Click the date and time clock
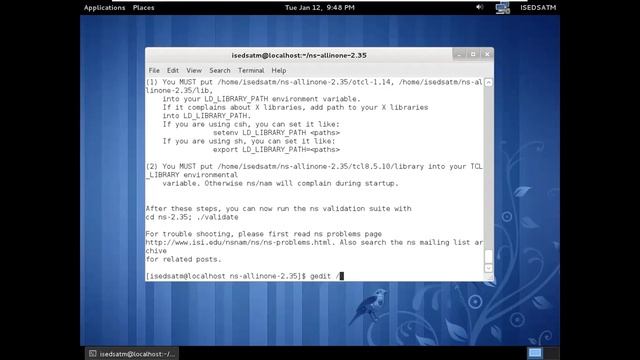The image size is (640, 360). coord(320,8)
